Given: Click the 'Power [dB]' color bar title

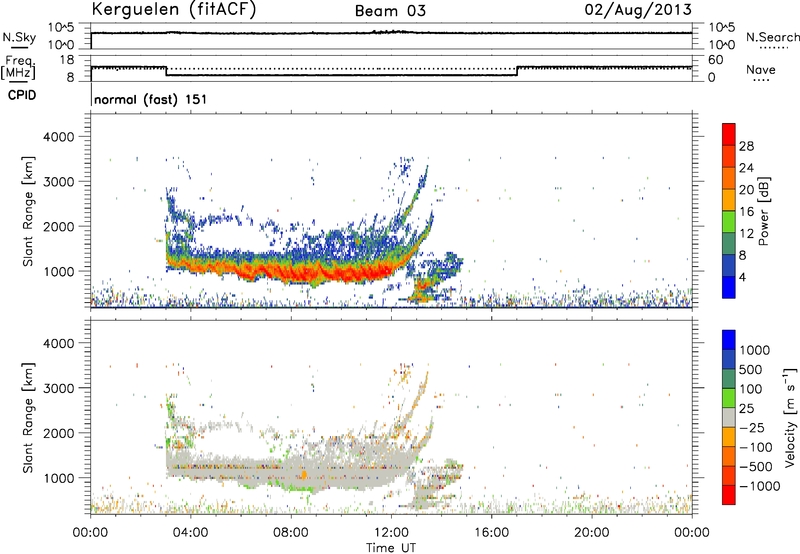Looking at the screenshot, I should (764, 211).
